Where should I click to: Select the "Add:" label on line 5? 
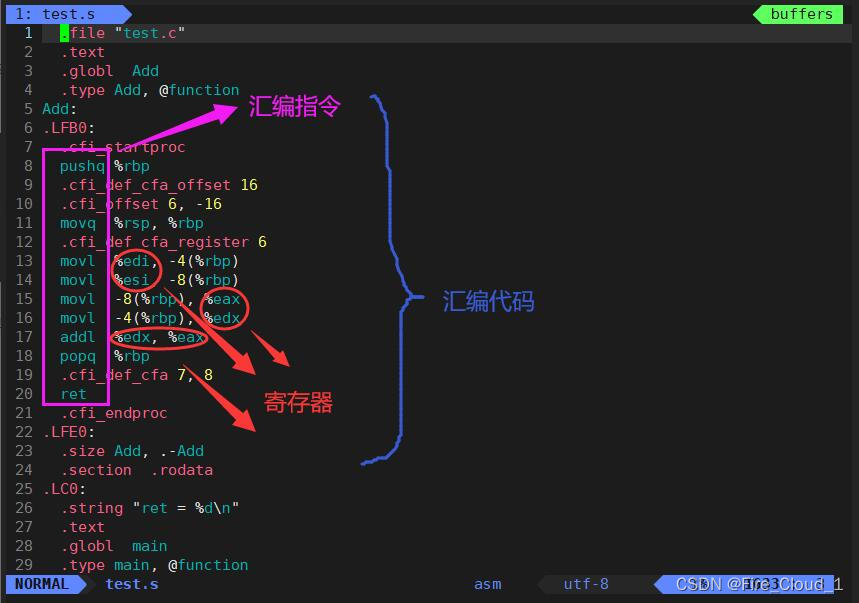coord(56,109)
